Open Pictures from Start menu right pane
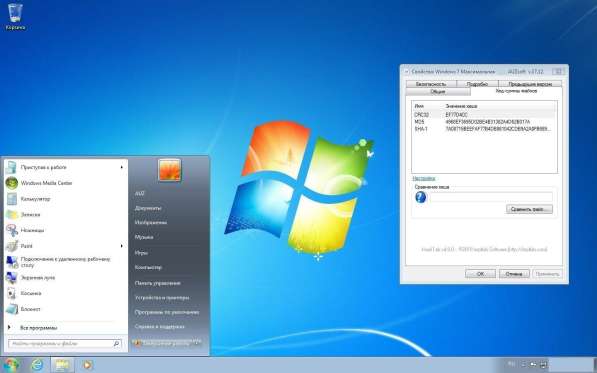Viewport: 597px width, 373px height. 151,222
